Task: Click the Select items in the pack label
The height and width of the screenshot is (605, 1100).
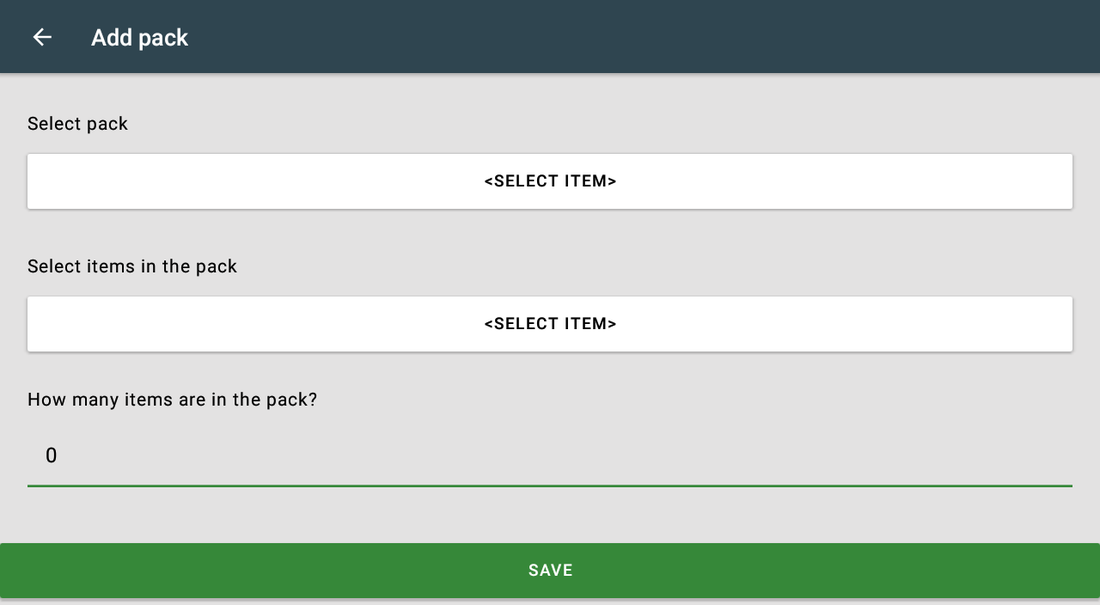Action: click(132, 266)
